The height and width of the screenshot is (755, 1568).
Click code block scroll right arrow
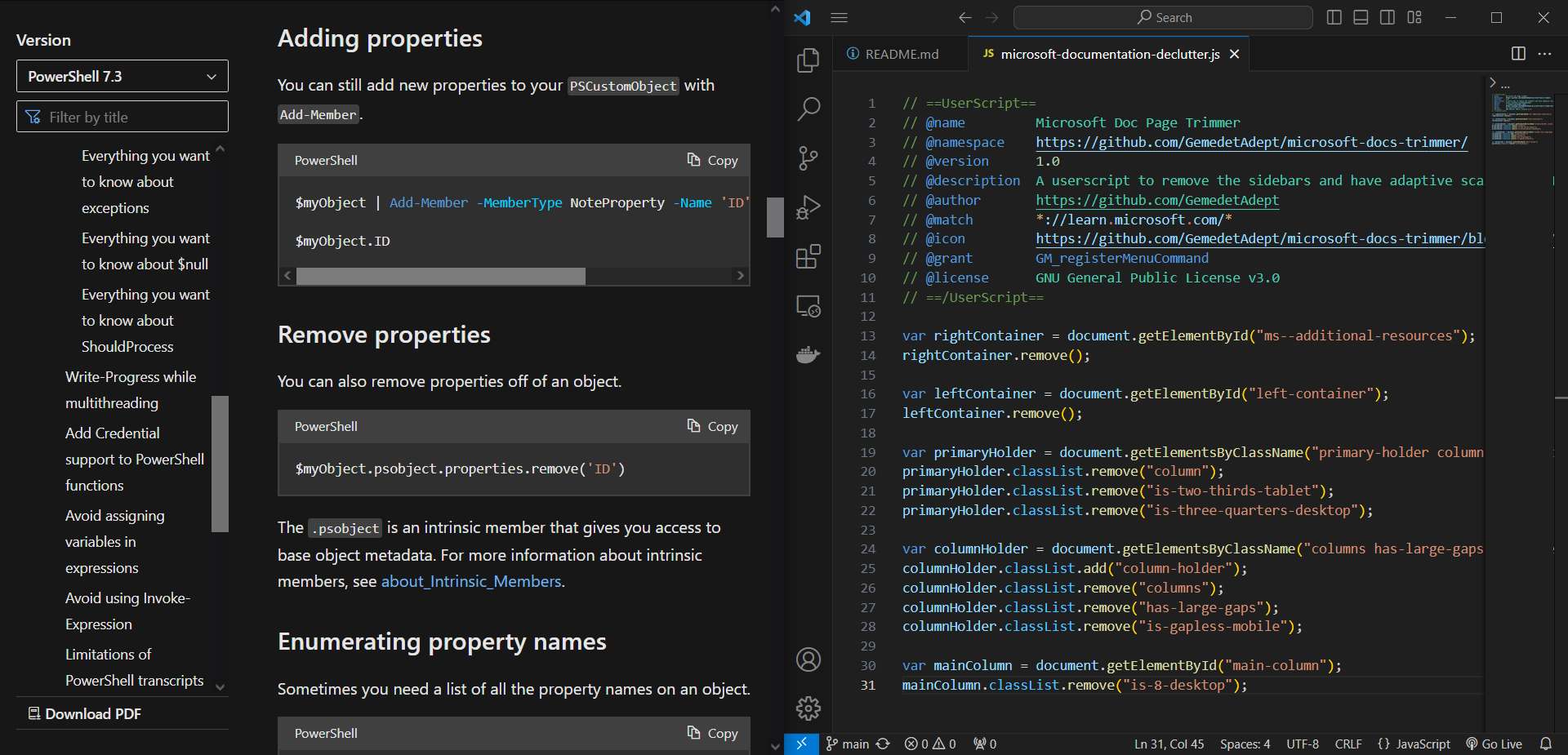(x=741, y=276)
